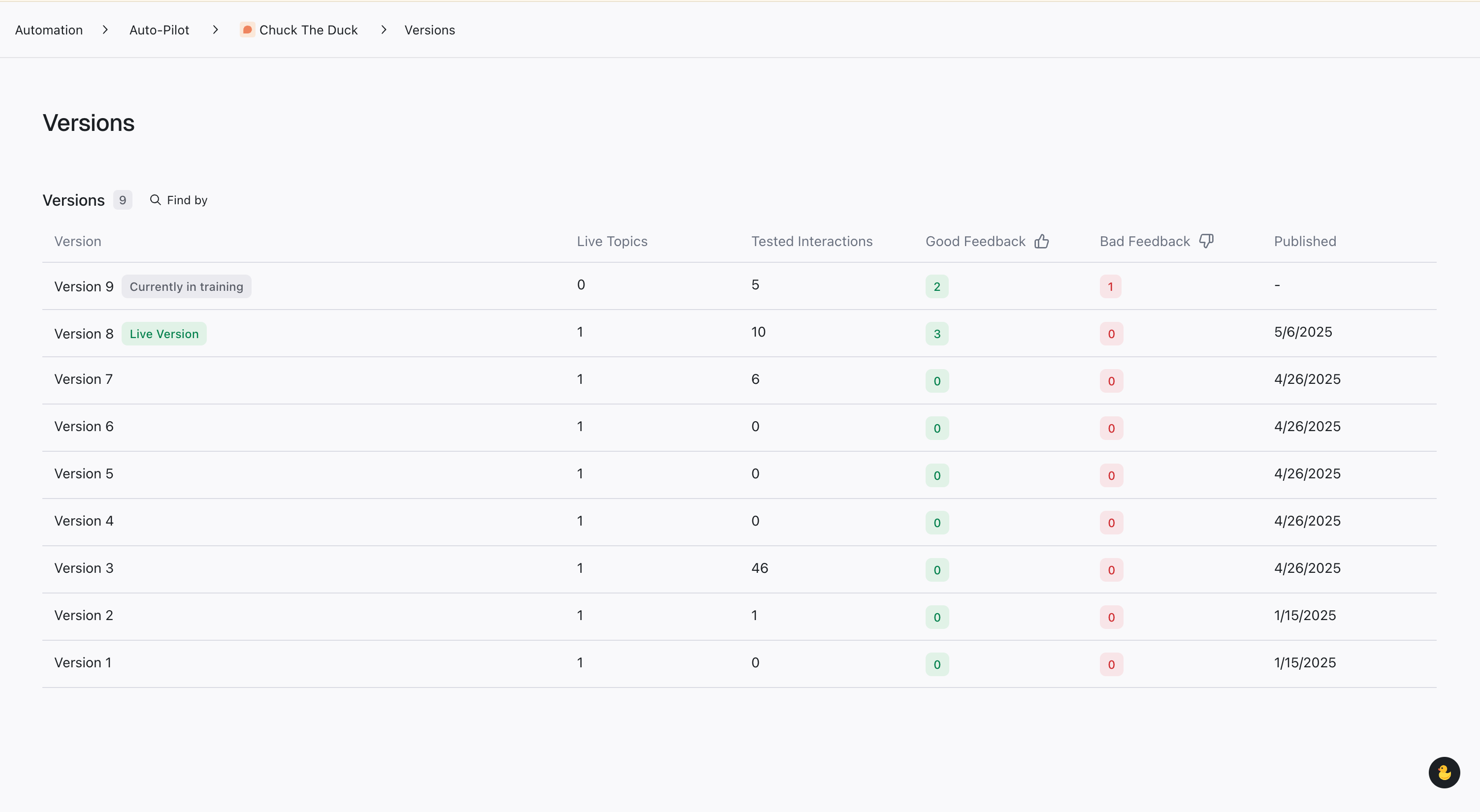Click the Find by search field
Viewport: 1480px width, 812px height.
point(179,200)
